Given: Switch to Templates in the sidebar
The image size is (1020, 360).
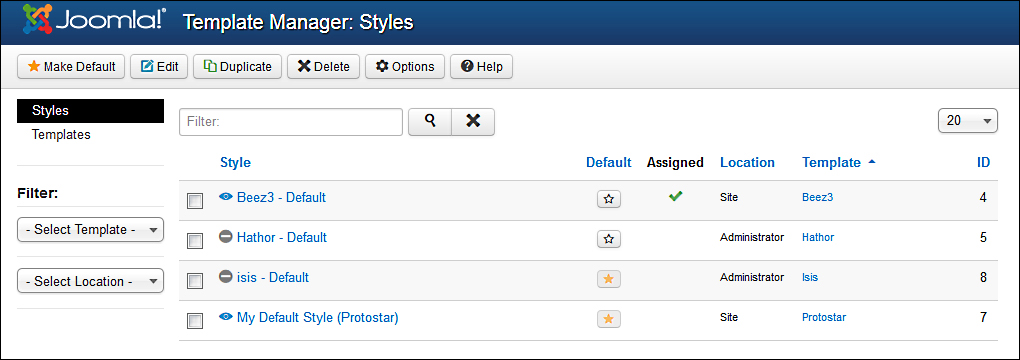Looking at the screenshot, I should [61, 135].
